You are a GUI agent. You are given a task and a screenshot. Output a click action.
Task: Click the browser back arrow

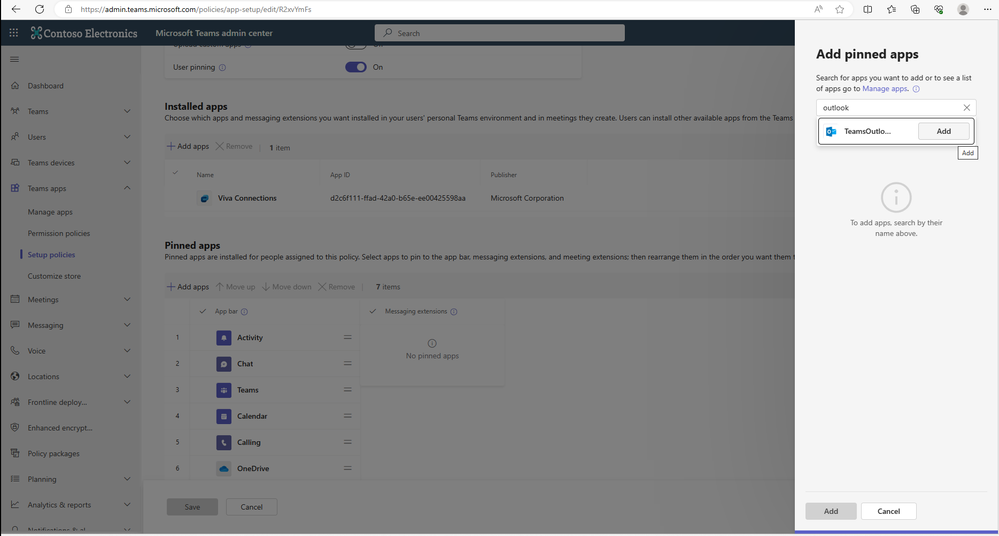point(16,10)
